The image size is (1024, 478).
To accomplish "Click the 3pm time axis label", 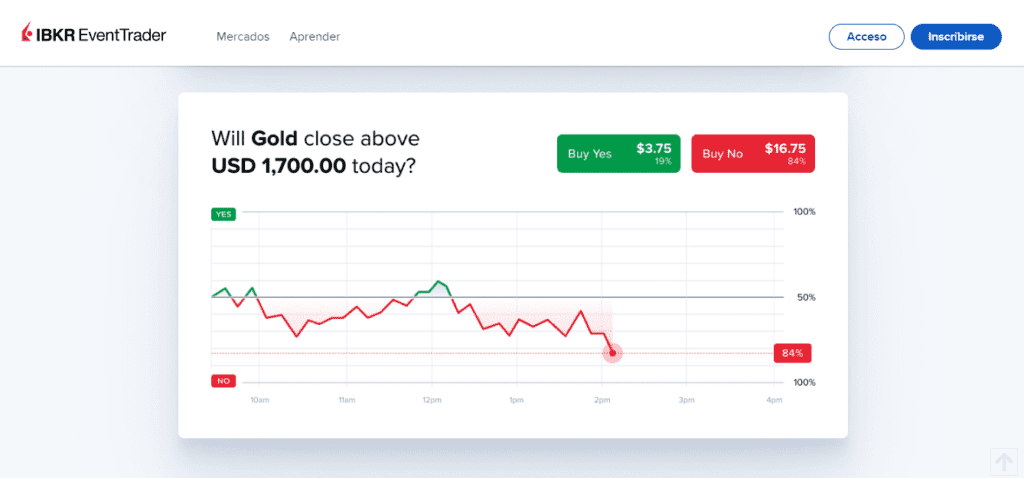I will (687, 400).
